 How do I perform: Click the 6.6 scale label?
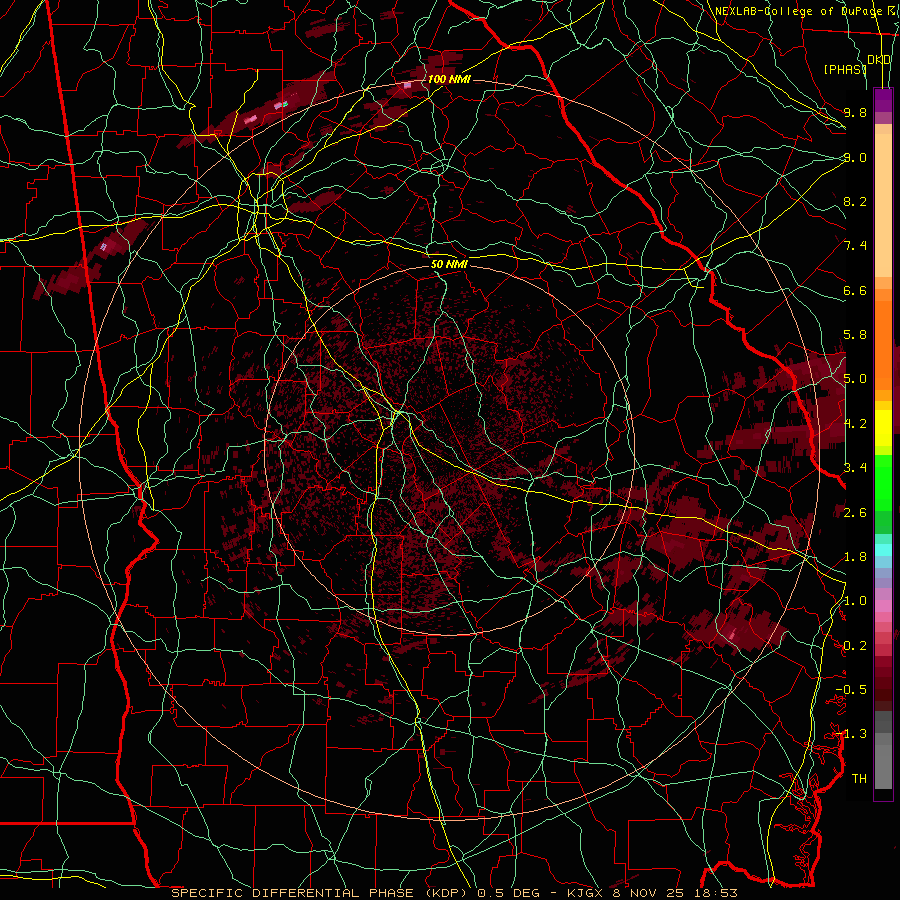855,290
